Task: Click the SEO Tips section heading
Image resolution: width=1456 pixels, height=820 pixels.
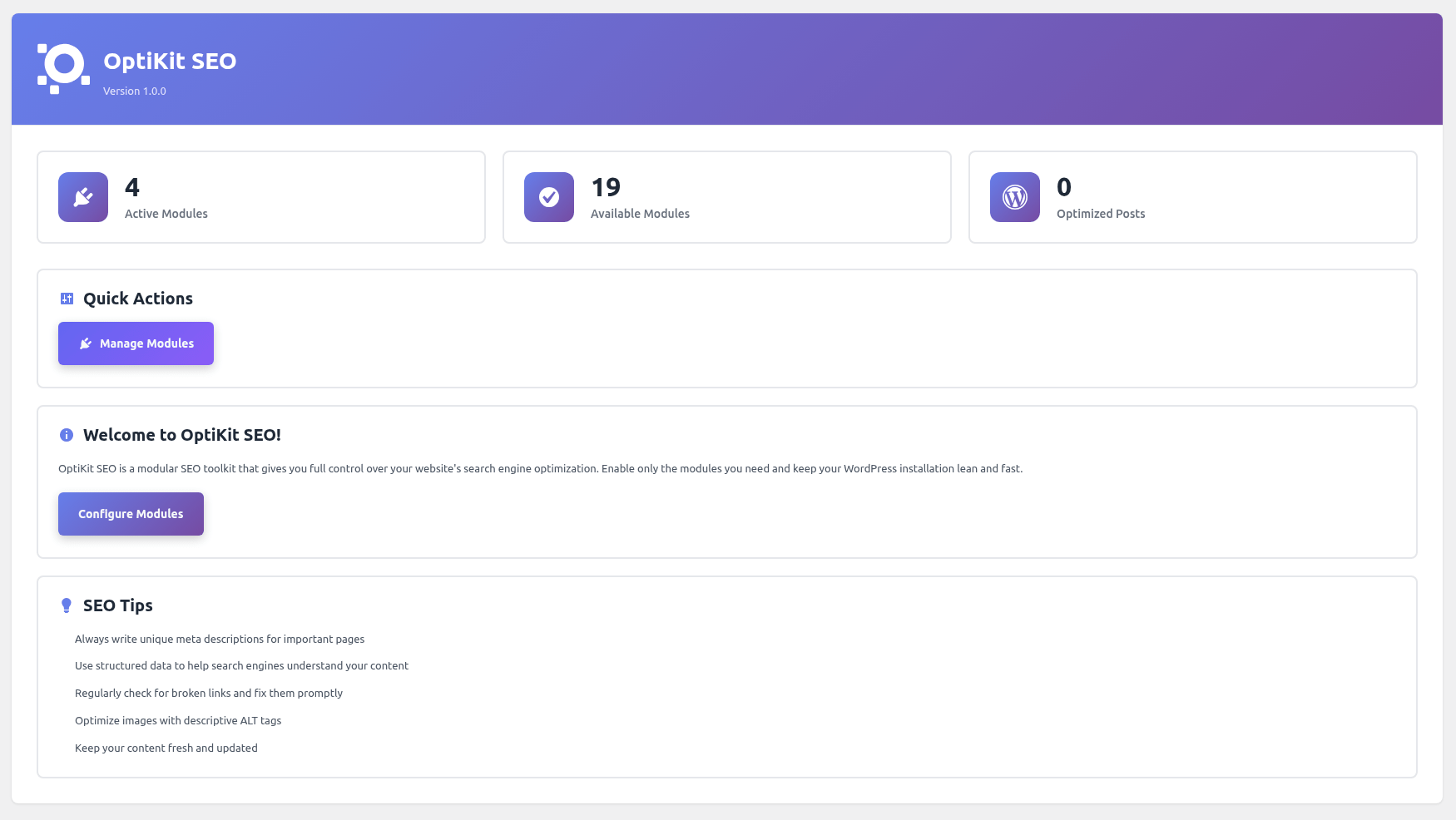Action: [x=118, y=605]
